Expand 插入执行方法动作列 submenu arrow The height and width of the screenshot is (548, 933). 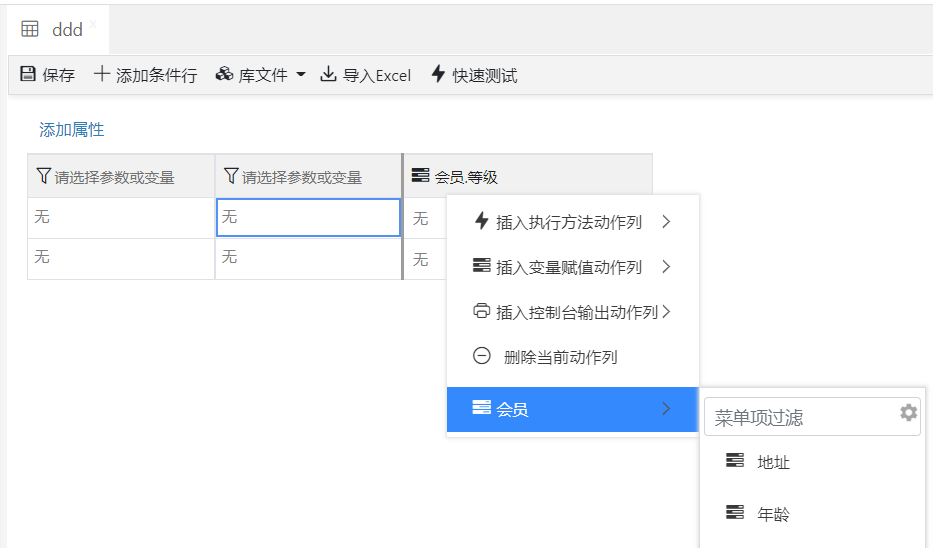tap(666, 222)
